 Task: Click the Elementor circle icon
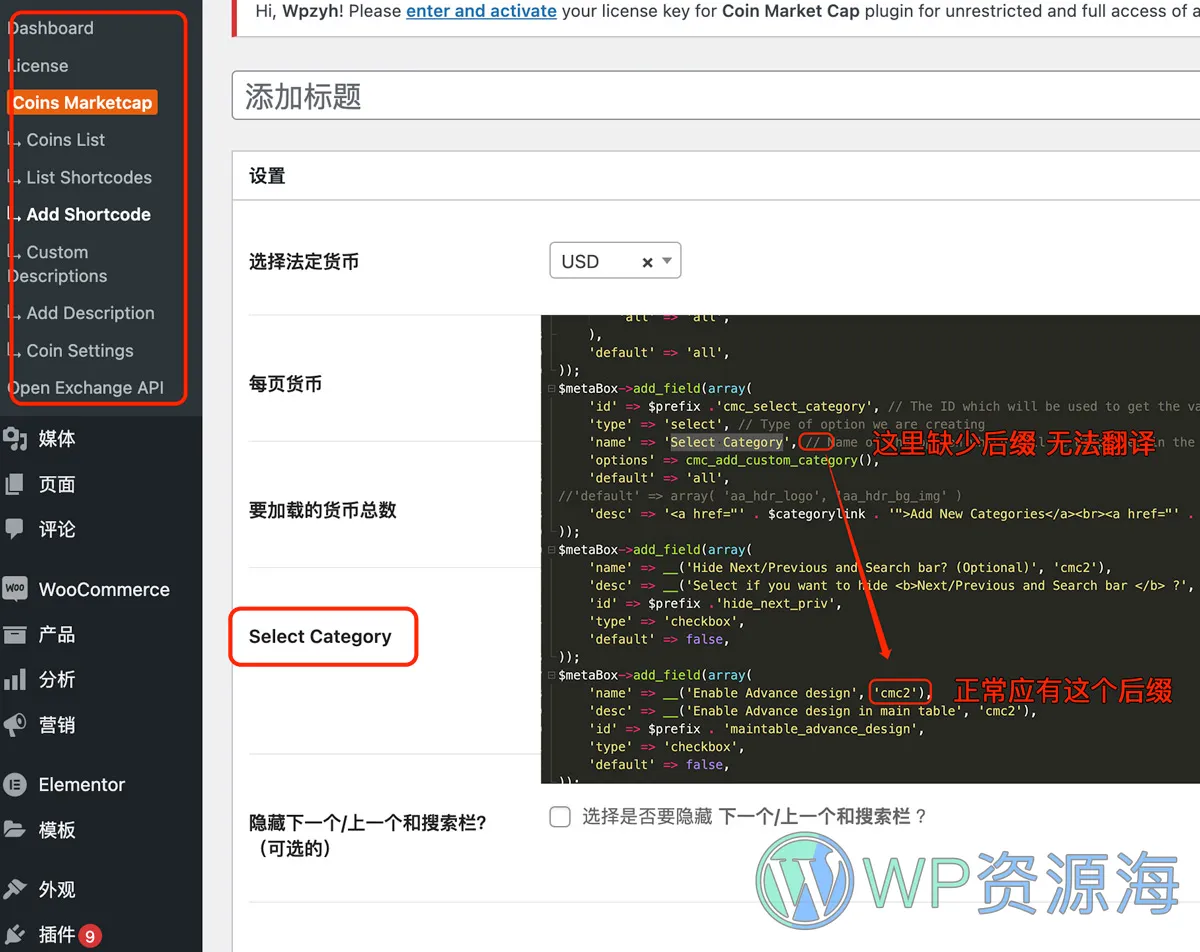pos(15,785)
